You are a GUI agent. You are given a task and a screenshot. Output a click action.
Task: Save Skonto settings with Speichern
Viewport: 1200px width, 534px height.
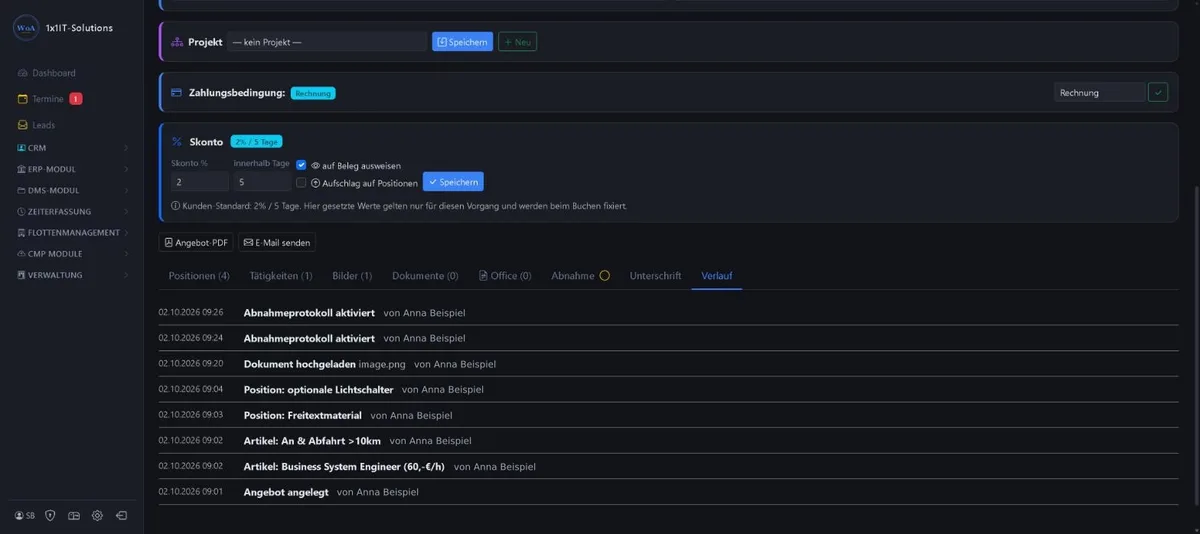453,182
